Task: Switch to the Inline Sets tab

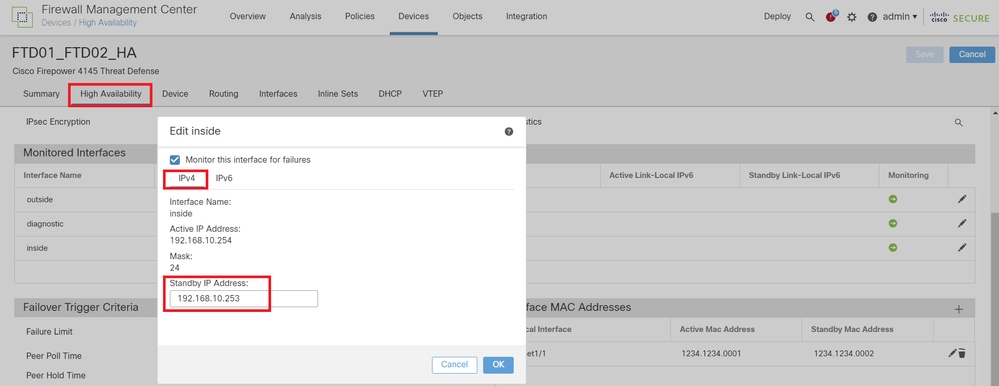Action: [x=338, y=94]
